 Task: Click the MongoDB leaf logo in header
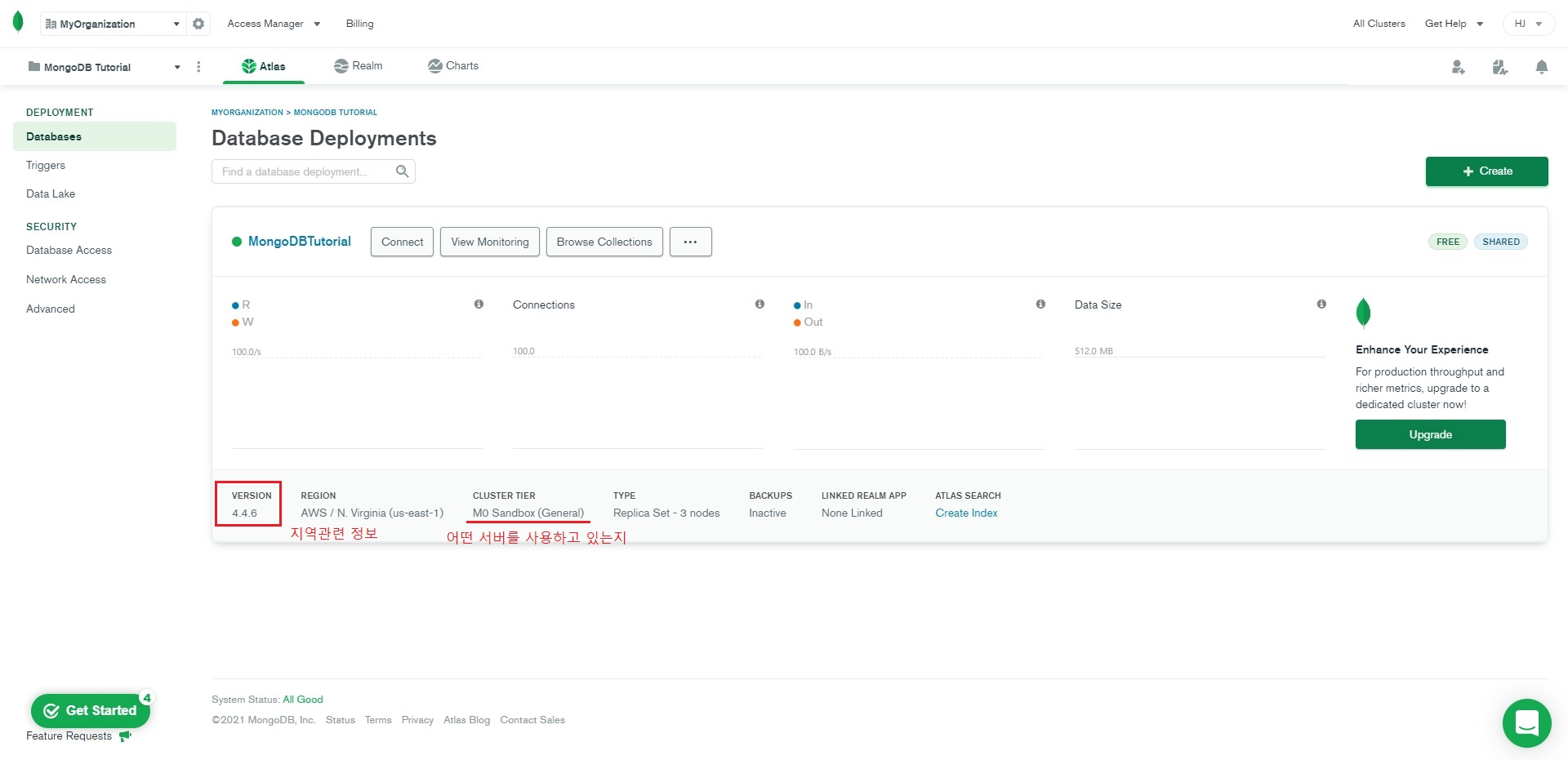[18, 22]
